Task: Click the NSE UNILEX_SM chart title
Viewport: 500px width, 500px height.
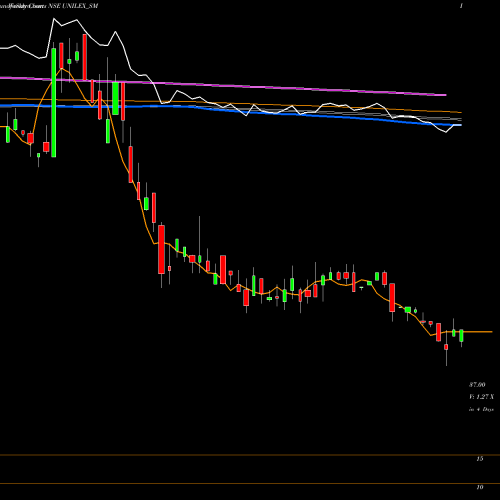Action: click(x=73, y=6)
